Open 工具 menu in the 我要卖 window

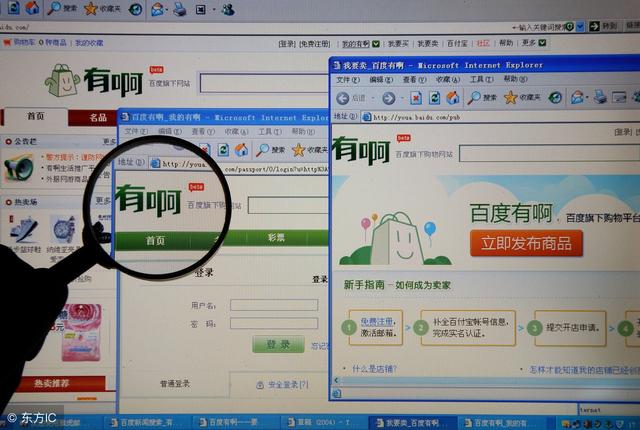pos(482,79)
